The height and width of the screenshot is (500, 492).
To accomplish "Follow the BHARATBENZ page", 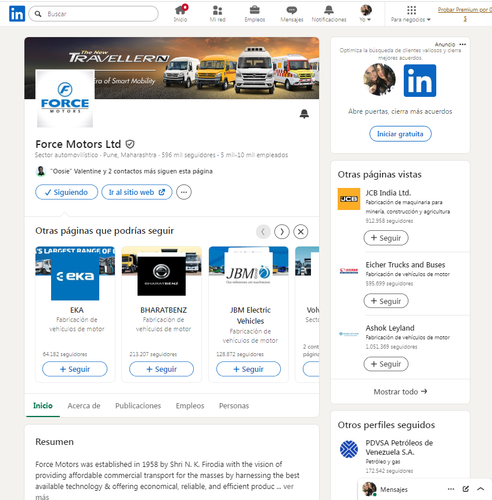I will point(161,369).
